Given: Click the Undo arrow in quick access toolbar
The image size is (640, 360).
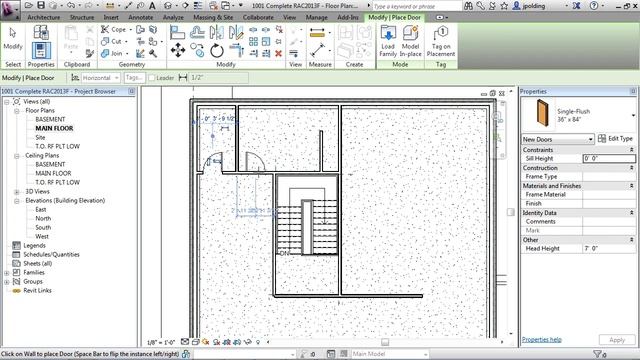Looking at the screenshot, I should 71,6.
